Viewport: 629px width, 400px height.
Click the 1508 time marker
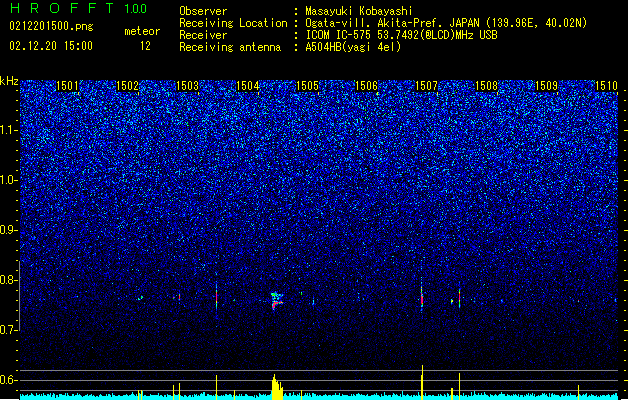point(486,86)
